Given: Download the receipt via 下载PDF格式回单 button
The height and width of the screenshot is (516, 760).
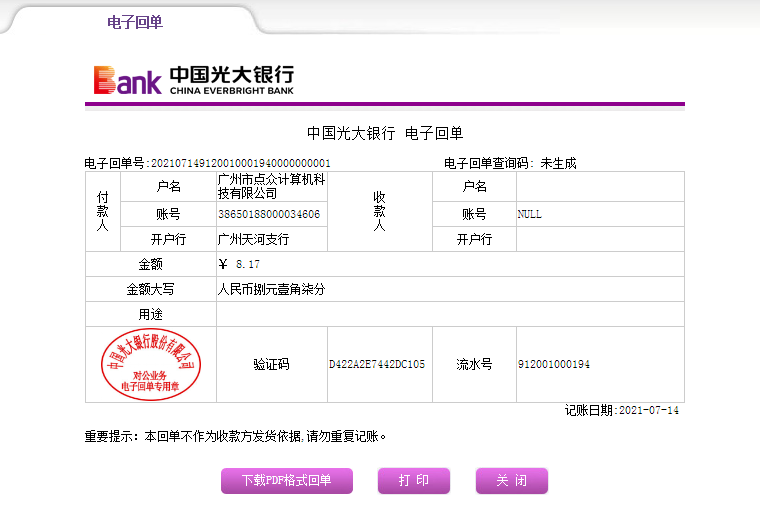Looking at the screenshot, I should (x=288, y=481).
